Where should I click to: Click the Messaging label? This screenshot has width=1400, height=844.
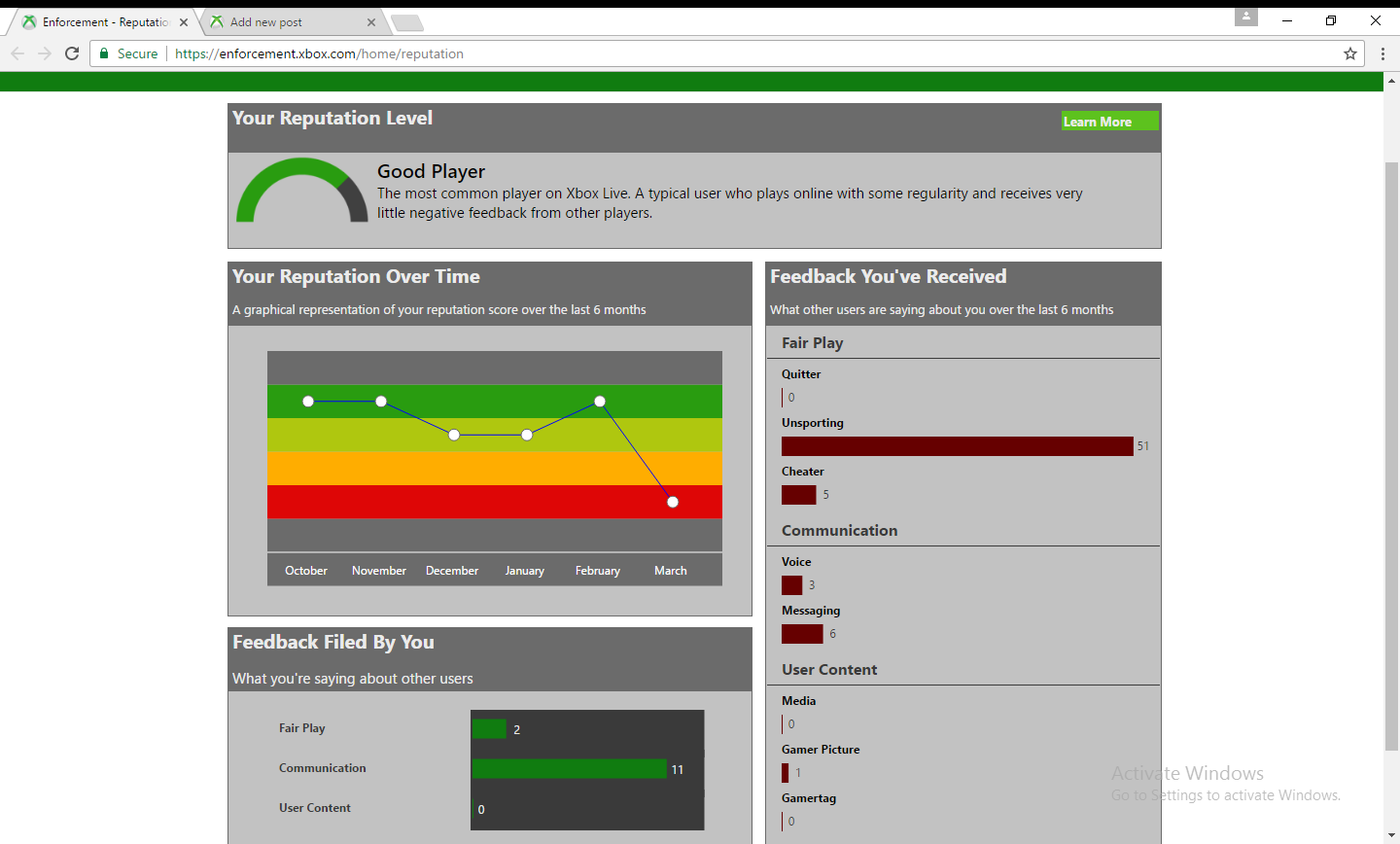[x=811, y=611]
